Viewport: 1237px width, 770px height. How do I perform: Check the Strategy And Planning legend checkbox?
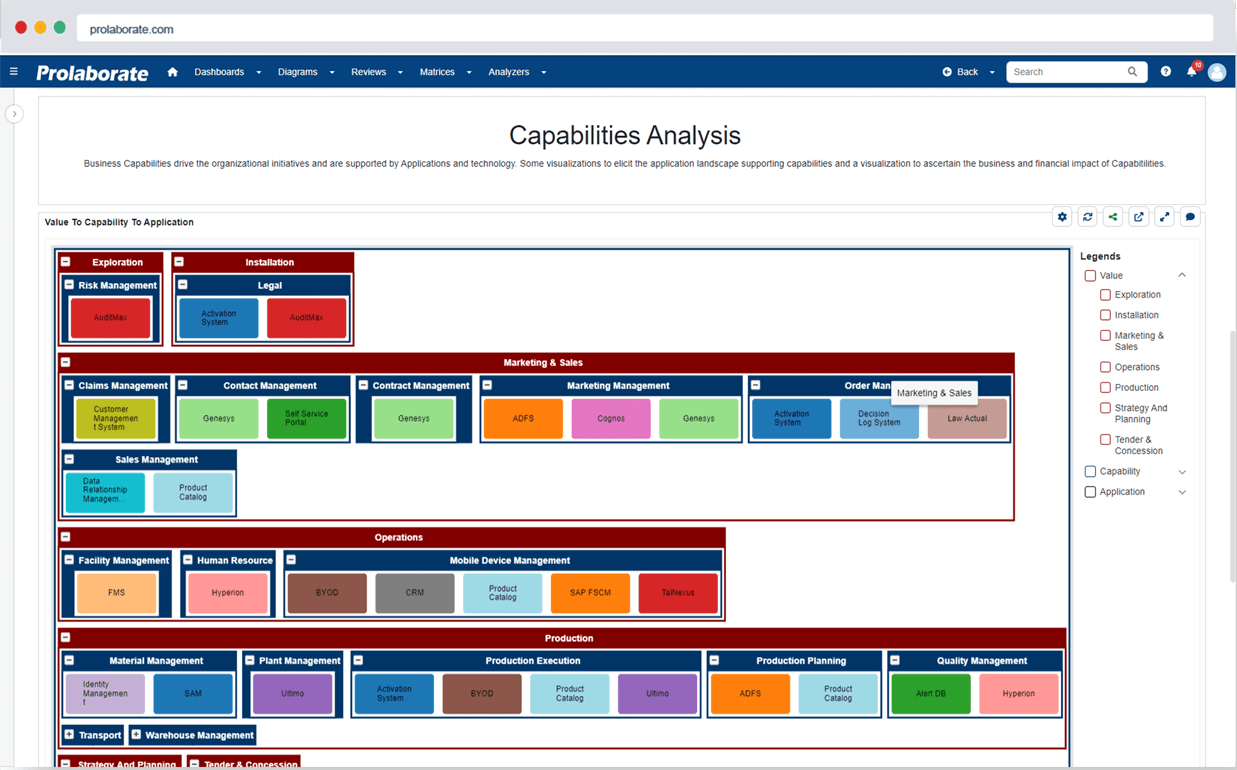[1105, 408]
